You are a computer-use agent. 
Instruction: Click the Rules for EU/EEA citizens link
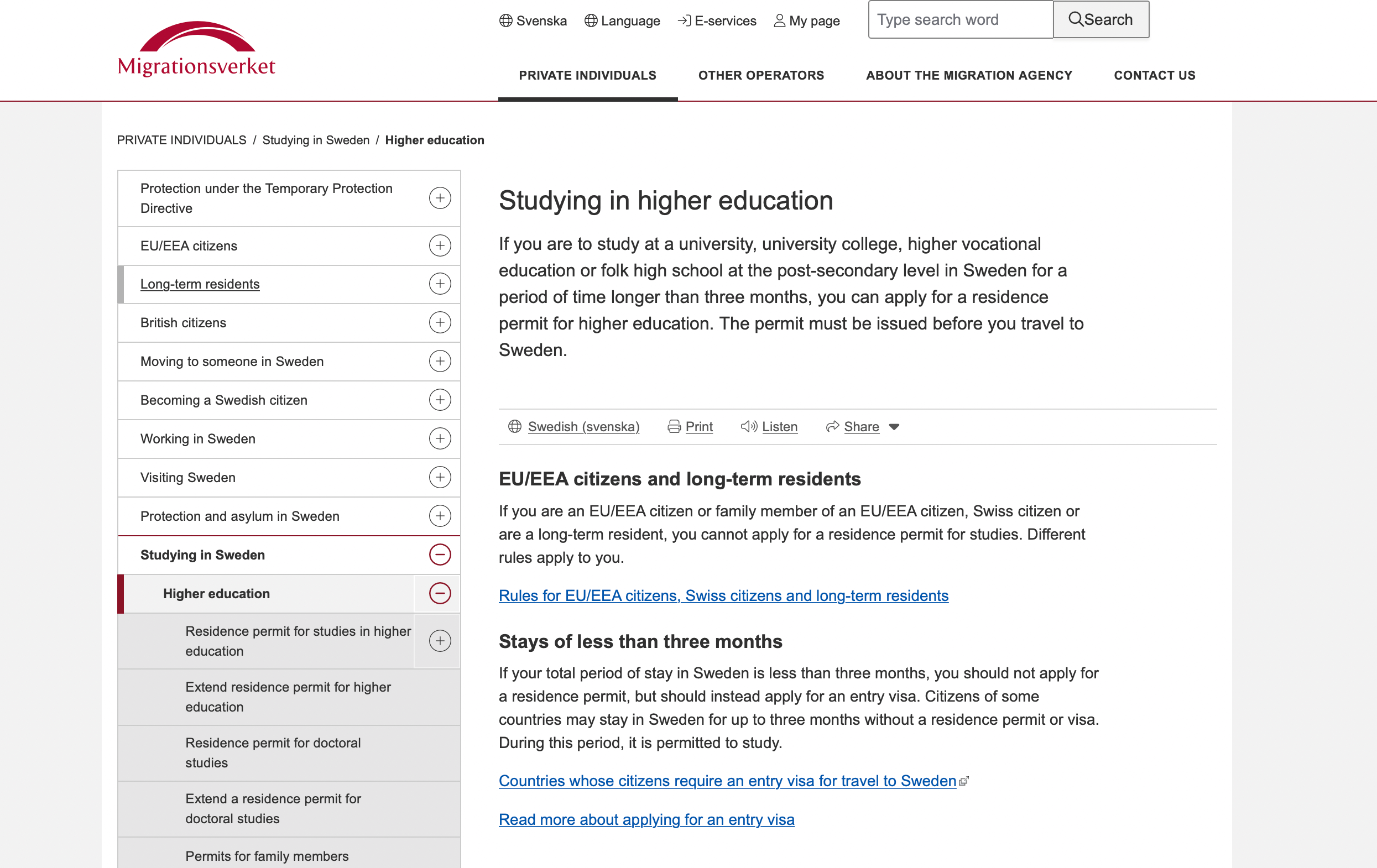[x=723, y=594]
